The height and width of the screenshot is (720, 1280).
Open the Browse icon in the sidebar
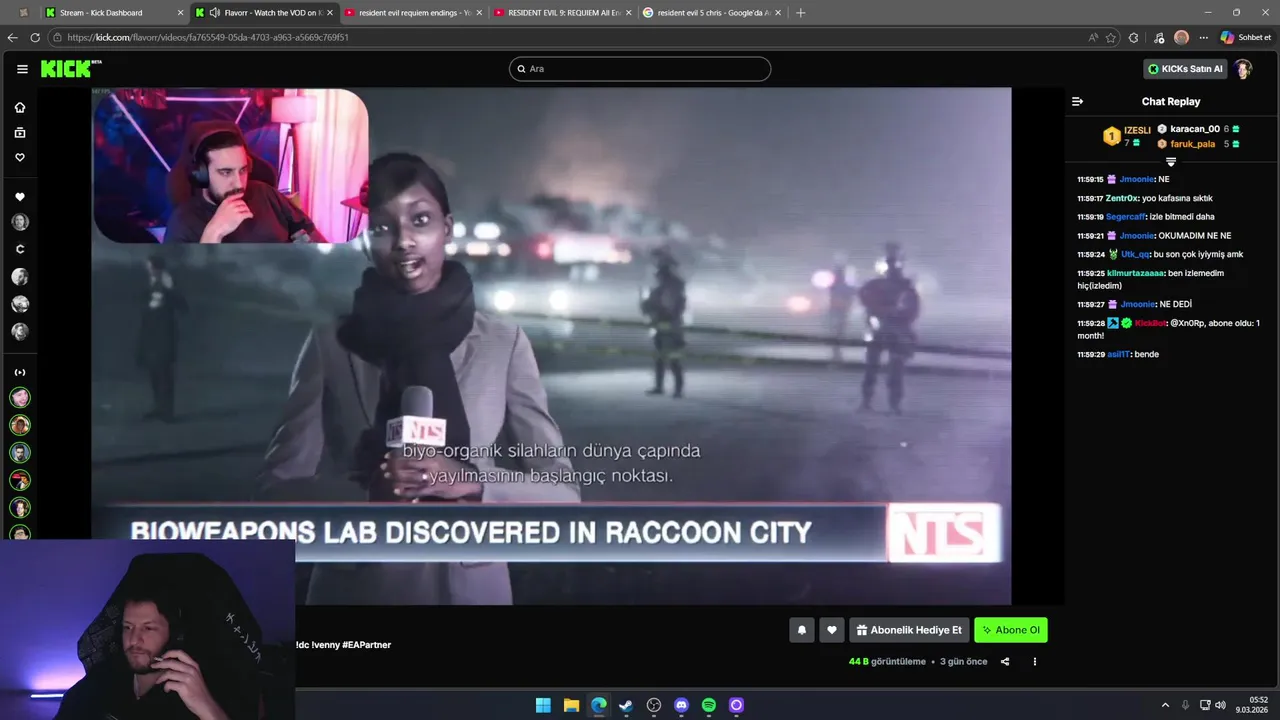pos(20,132)
